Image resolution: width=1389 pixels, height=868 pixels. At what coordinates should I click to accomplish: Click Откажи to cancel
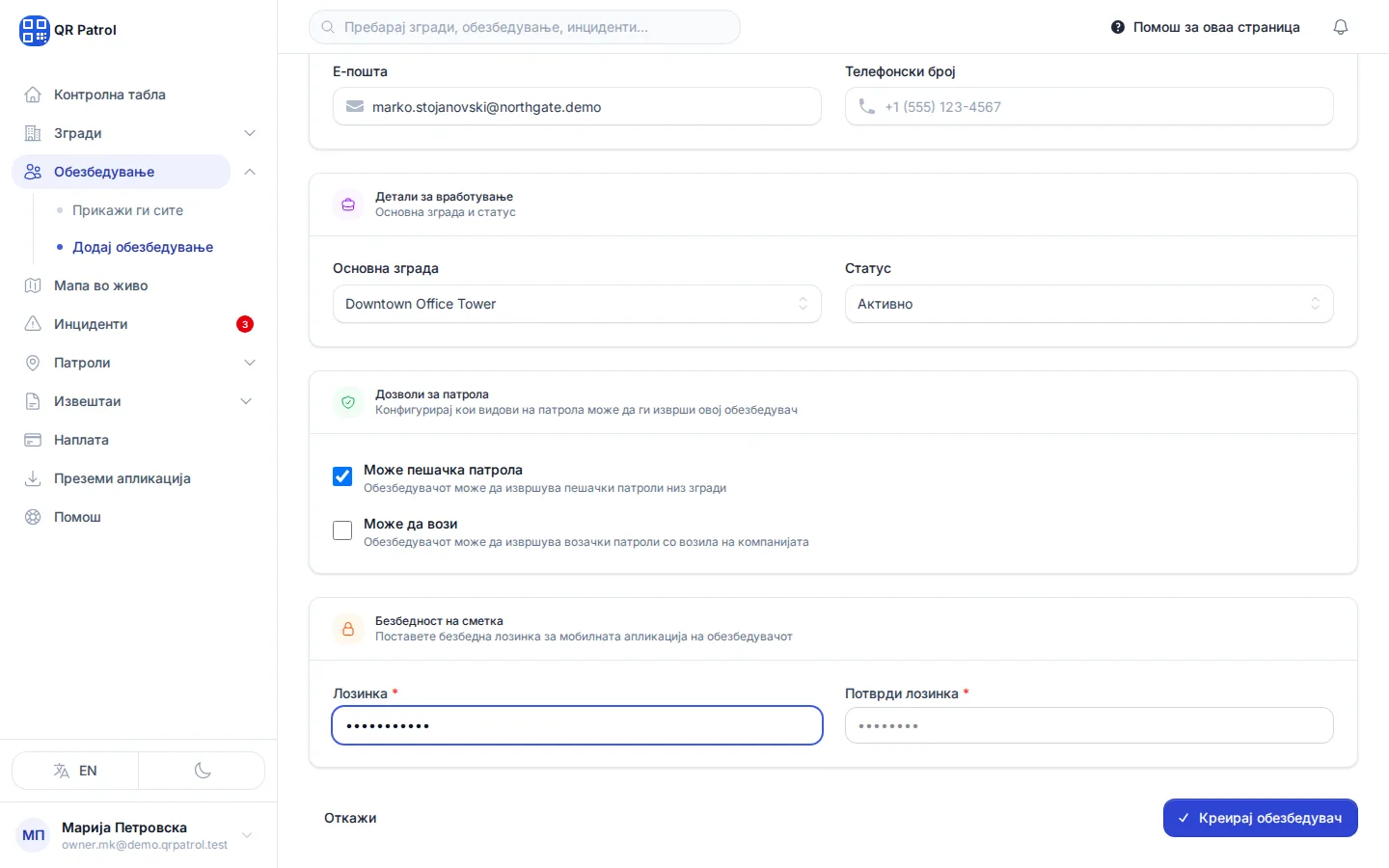pos(350,818)
